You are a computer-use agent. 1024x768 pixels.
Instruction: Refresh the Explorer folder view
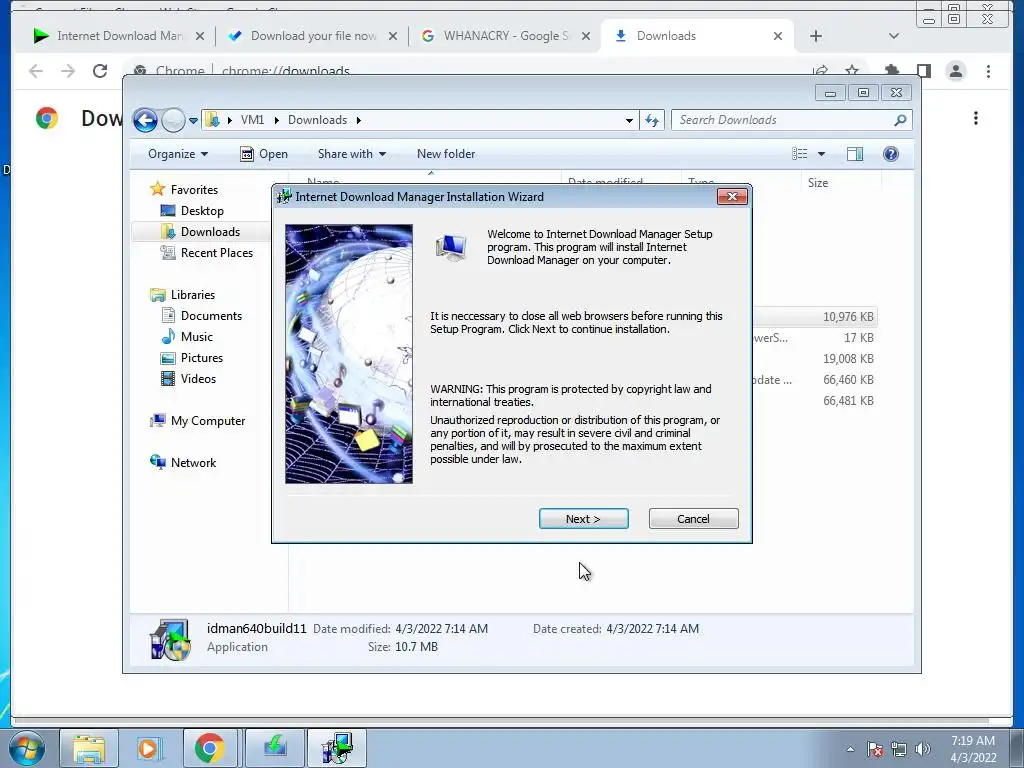pyautogui.click(x=652, y=120)
